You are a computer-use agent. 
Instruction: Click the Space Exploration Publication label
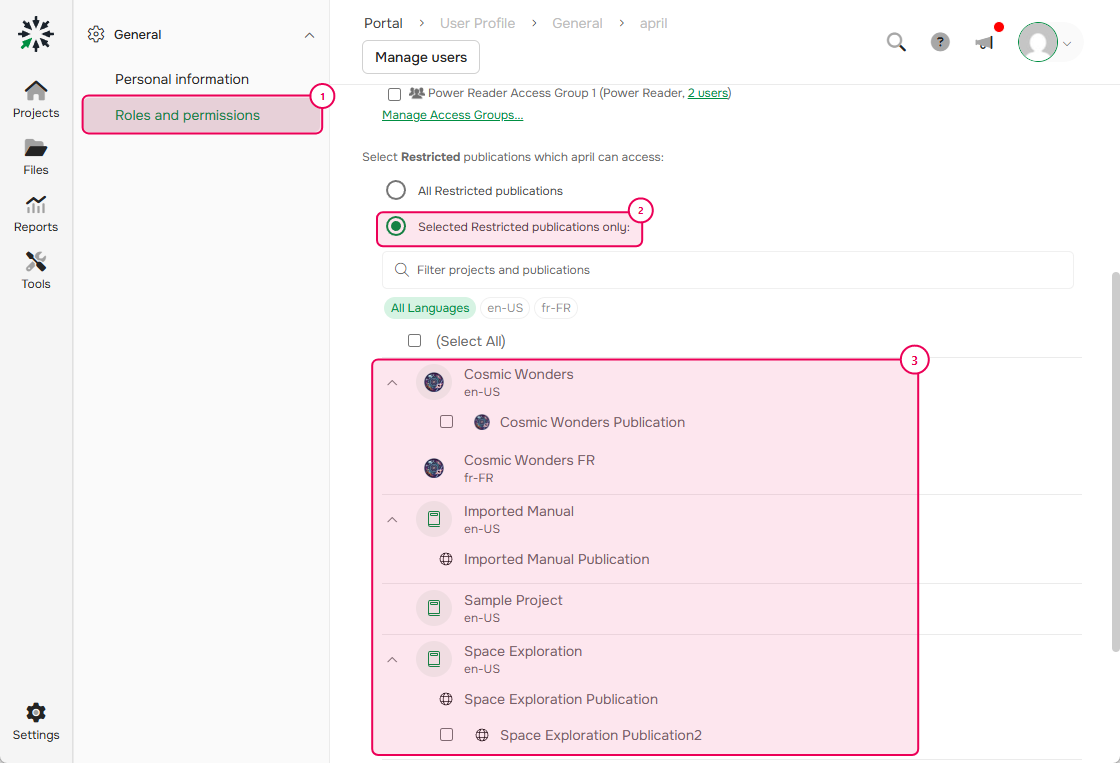[561, 699]
